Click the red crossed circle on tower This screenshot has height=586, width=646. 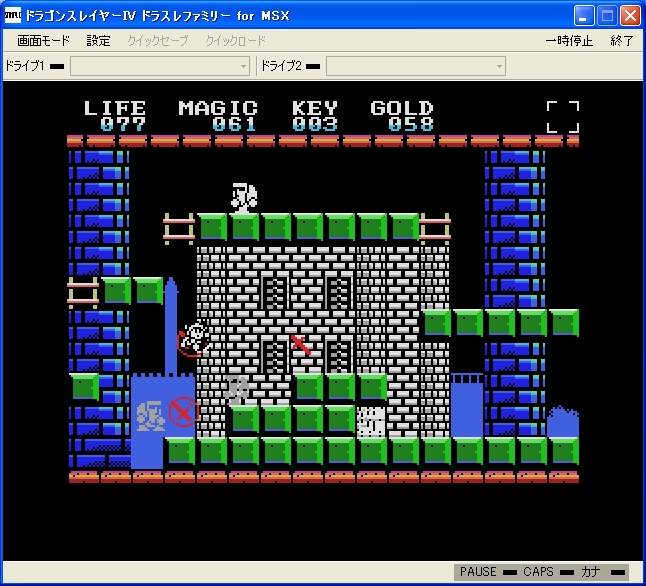pos(183,412)
